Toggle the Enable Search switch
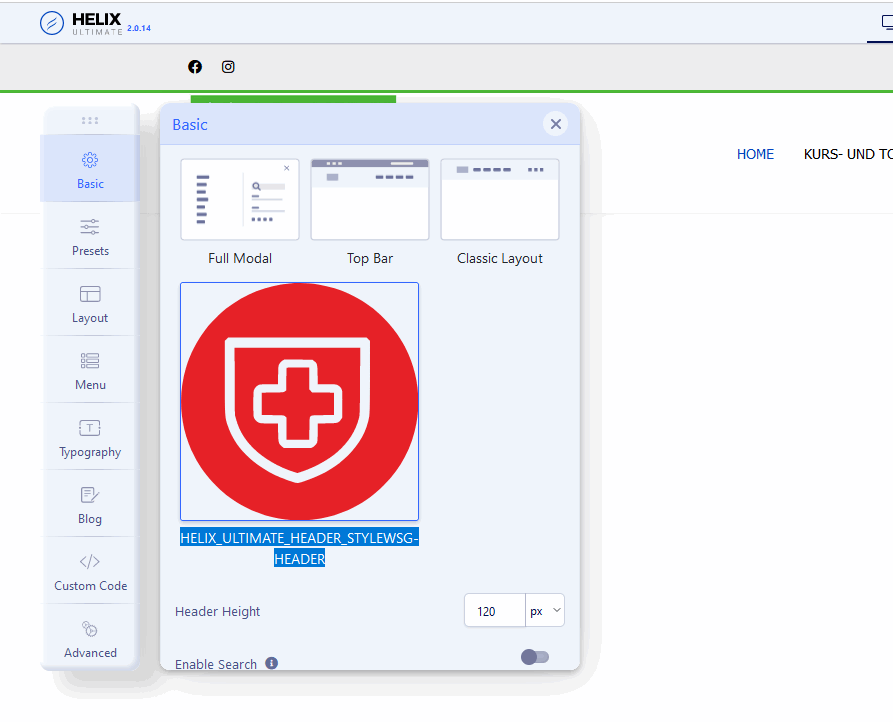This screenshot has width=893, height=722. [535, 657]
